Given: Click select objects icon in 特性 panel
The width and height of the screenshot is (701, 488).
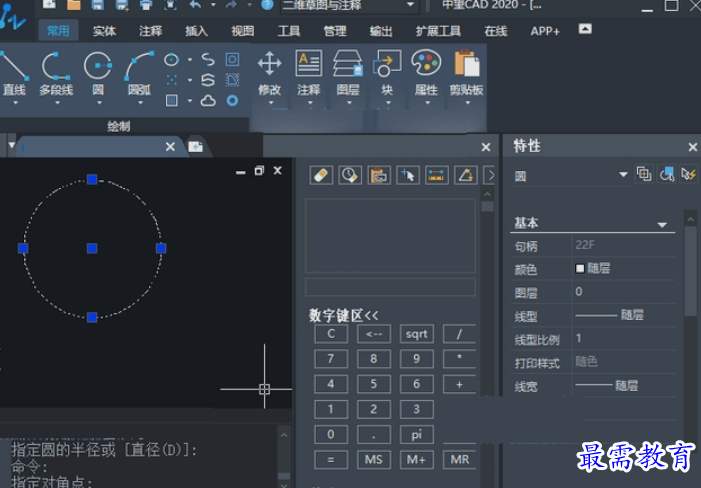Looking at the screenshot, I should (667, 174).
